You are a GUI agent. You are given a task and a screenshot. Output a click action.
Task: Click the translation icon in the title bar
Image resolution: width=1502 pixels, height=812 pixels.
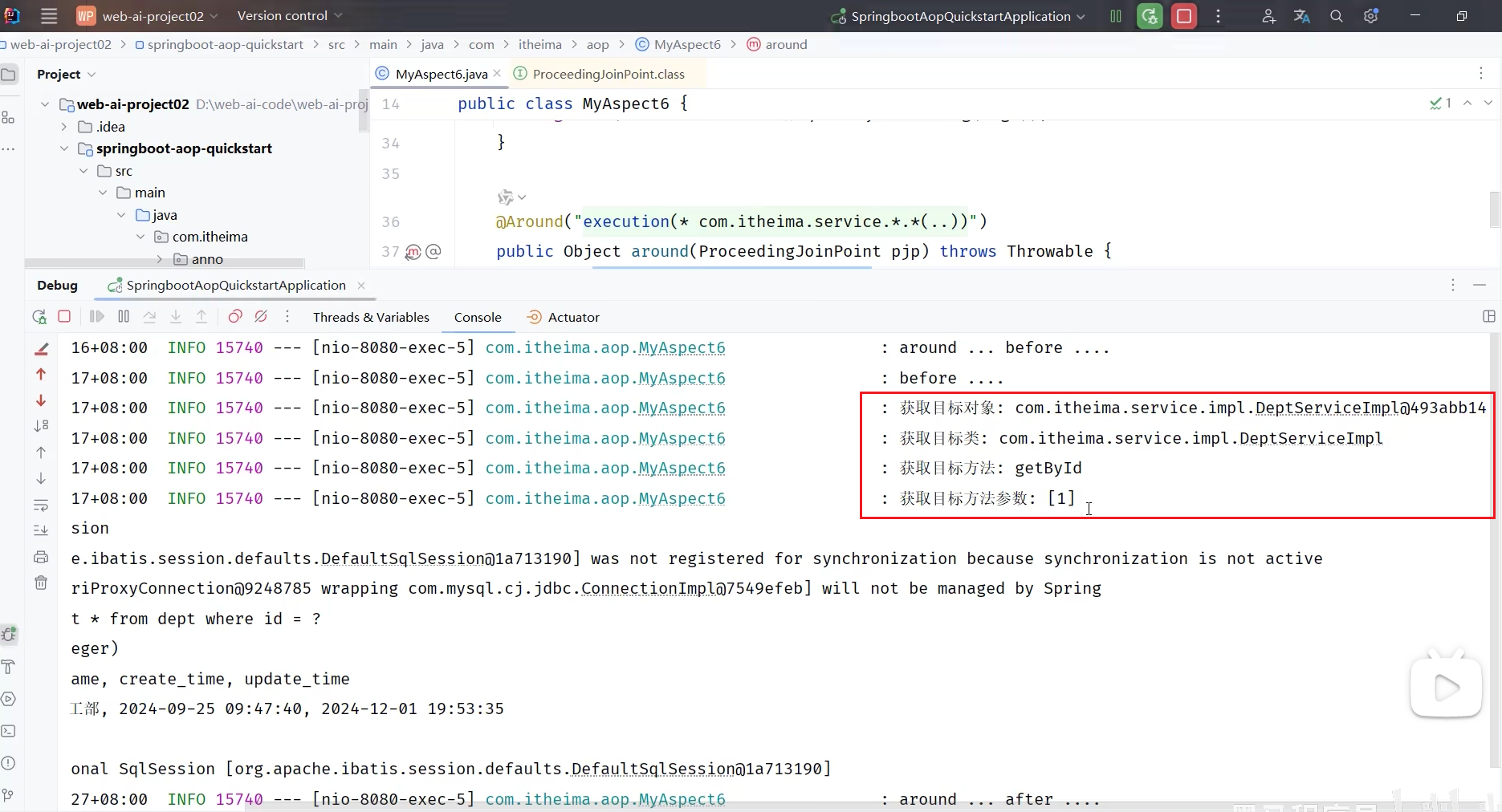click(x=1302, y=16)
